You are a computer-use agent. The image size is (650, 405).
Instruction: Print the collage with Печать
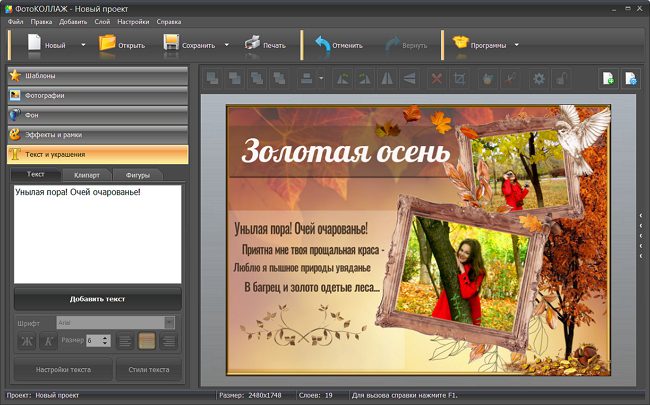265,45
